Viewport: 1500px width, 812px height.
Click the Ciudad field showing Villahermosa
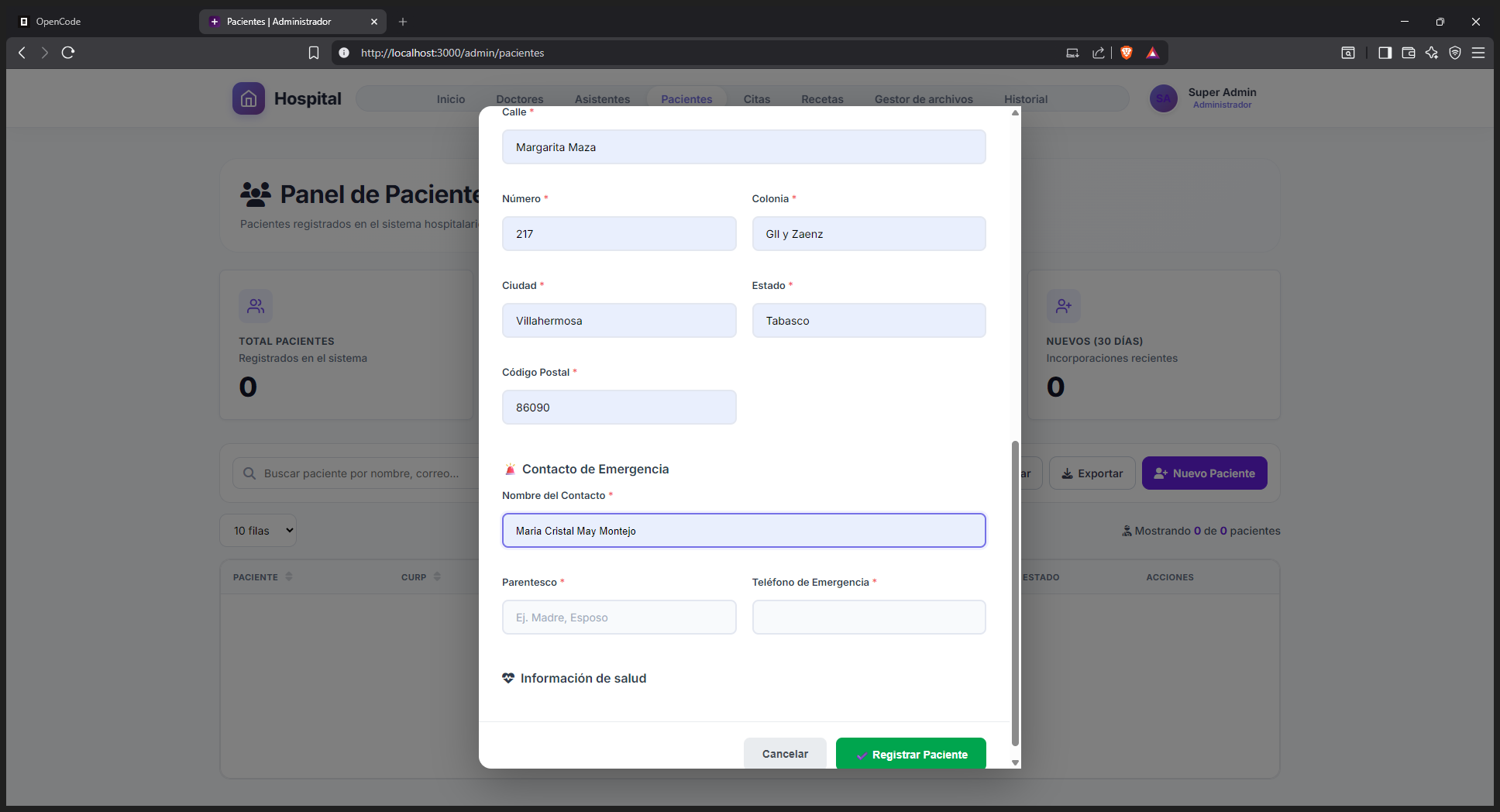coord(619,321)
